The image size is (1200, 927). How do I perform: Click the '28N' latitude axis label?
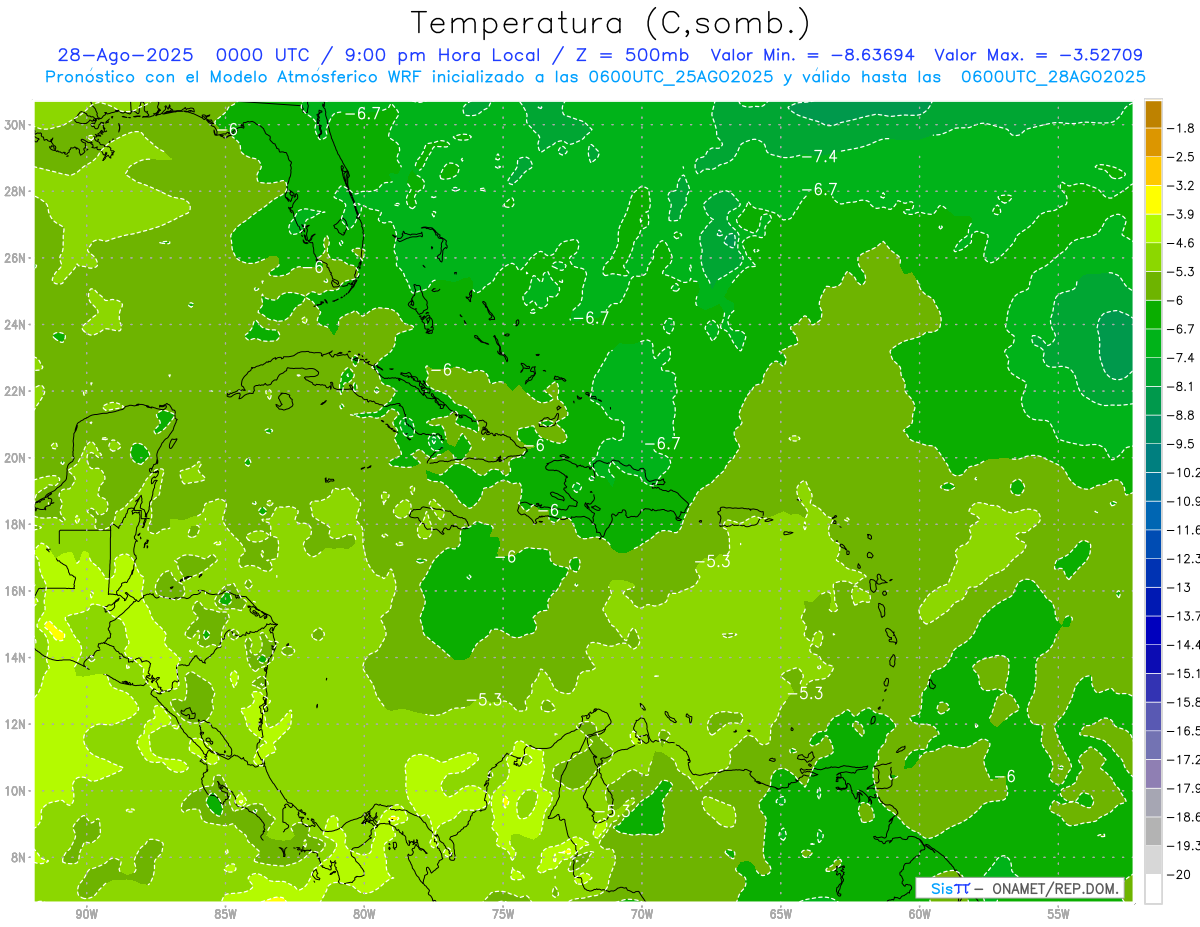[15, 191]
